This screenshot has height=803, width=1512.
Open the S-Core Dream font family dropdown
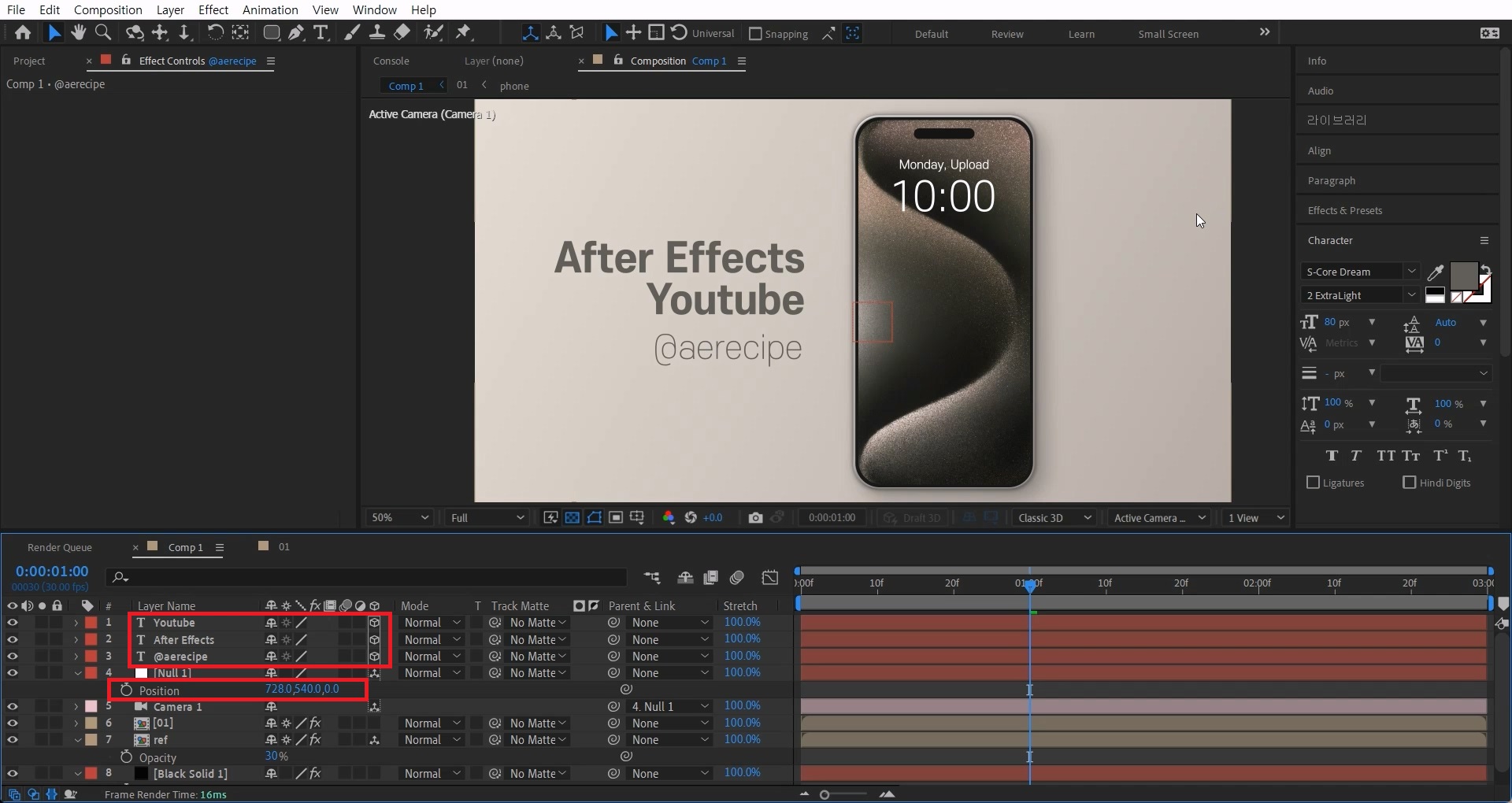point(1359,272)
